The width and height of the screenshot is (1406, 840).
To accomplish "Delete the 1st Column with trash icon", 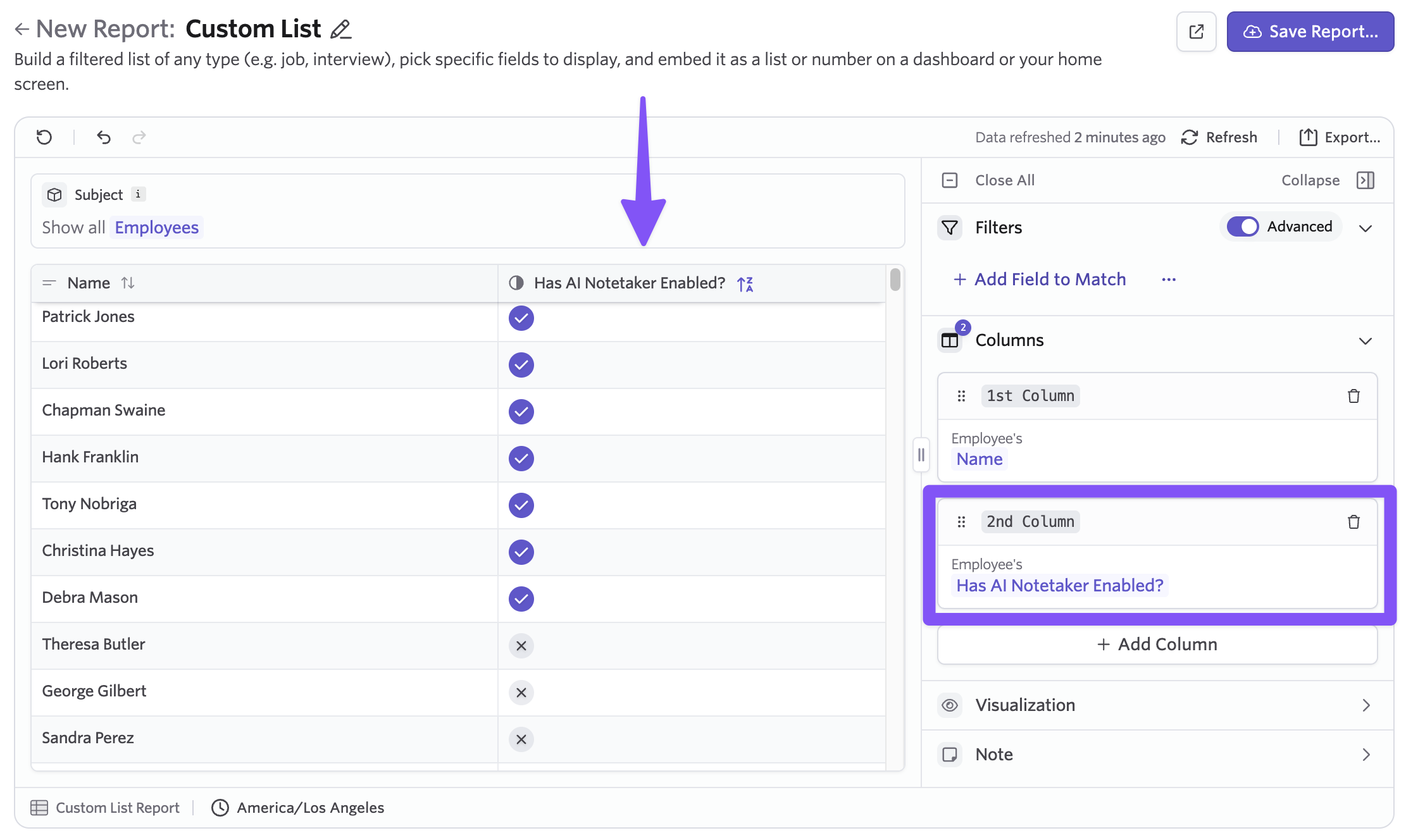I will 1353,396.
